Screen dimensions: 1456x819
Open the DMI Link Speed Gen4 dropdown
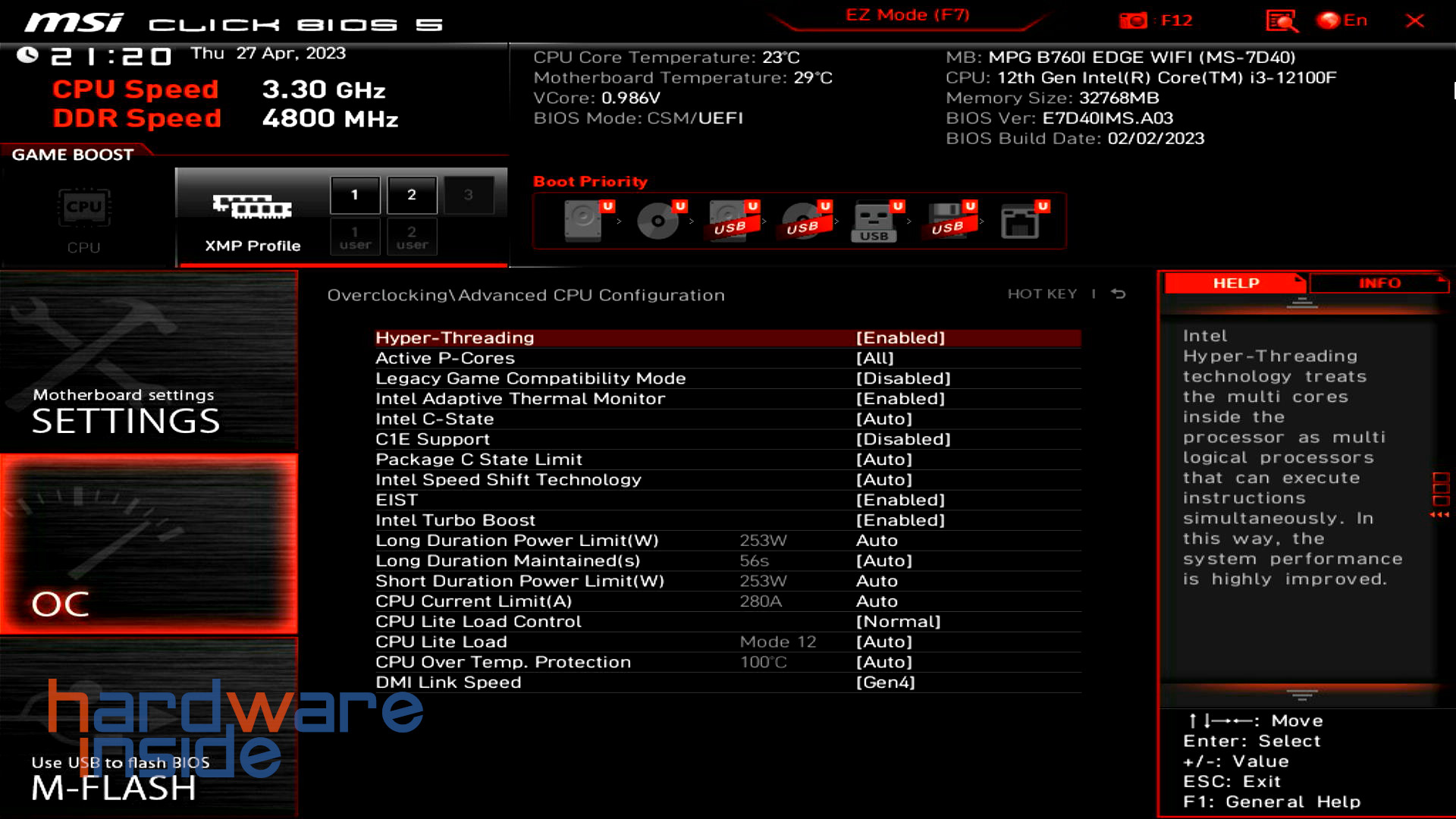point(885,682)
